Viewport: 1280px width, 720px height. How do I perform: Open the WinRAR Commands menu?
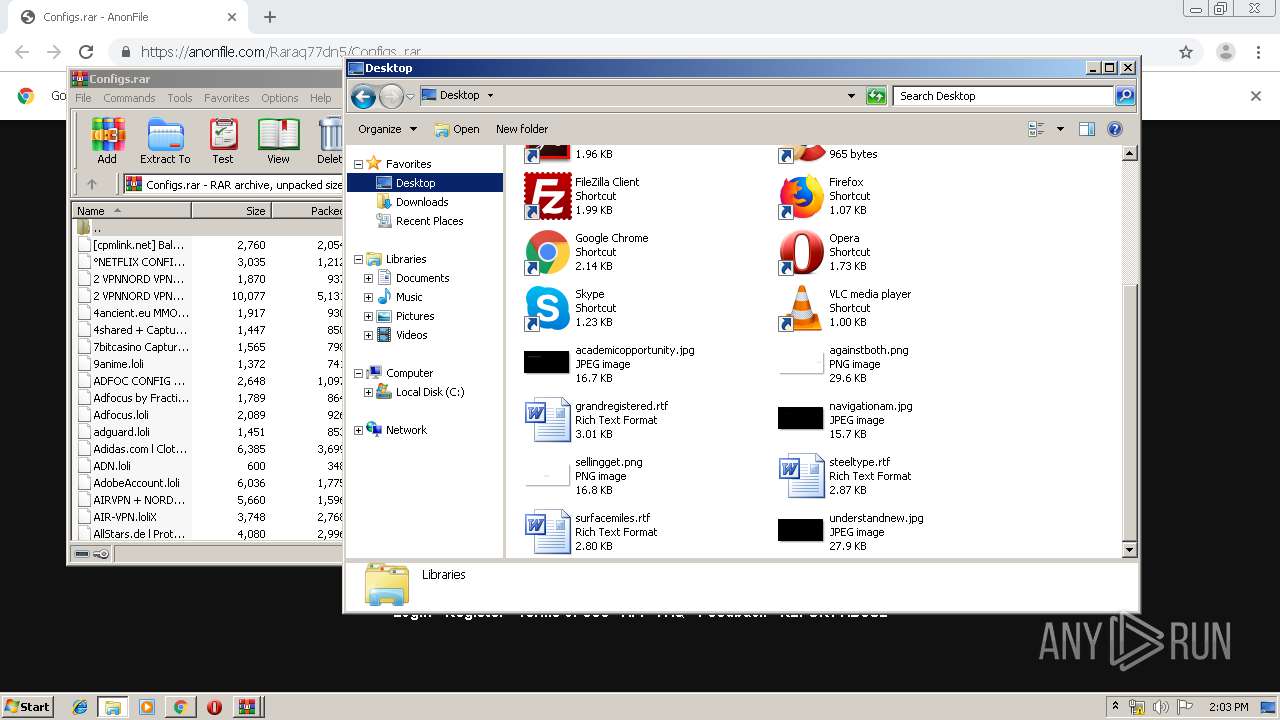(129, 98)
